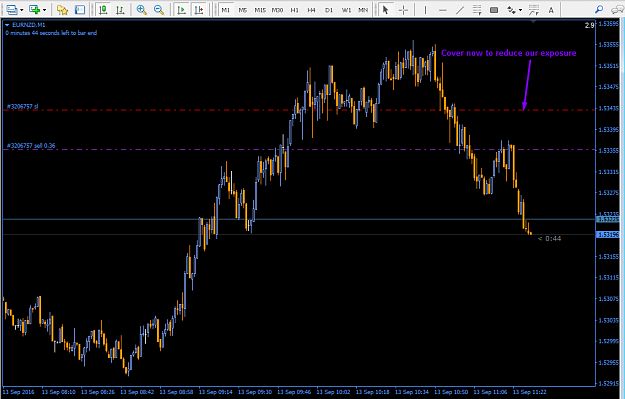Open the new chart window icon
The width and height of the screenshot is (625, 399).
(x=12, y=10)
